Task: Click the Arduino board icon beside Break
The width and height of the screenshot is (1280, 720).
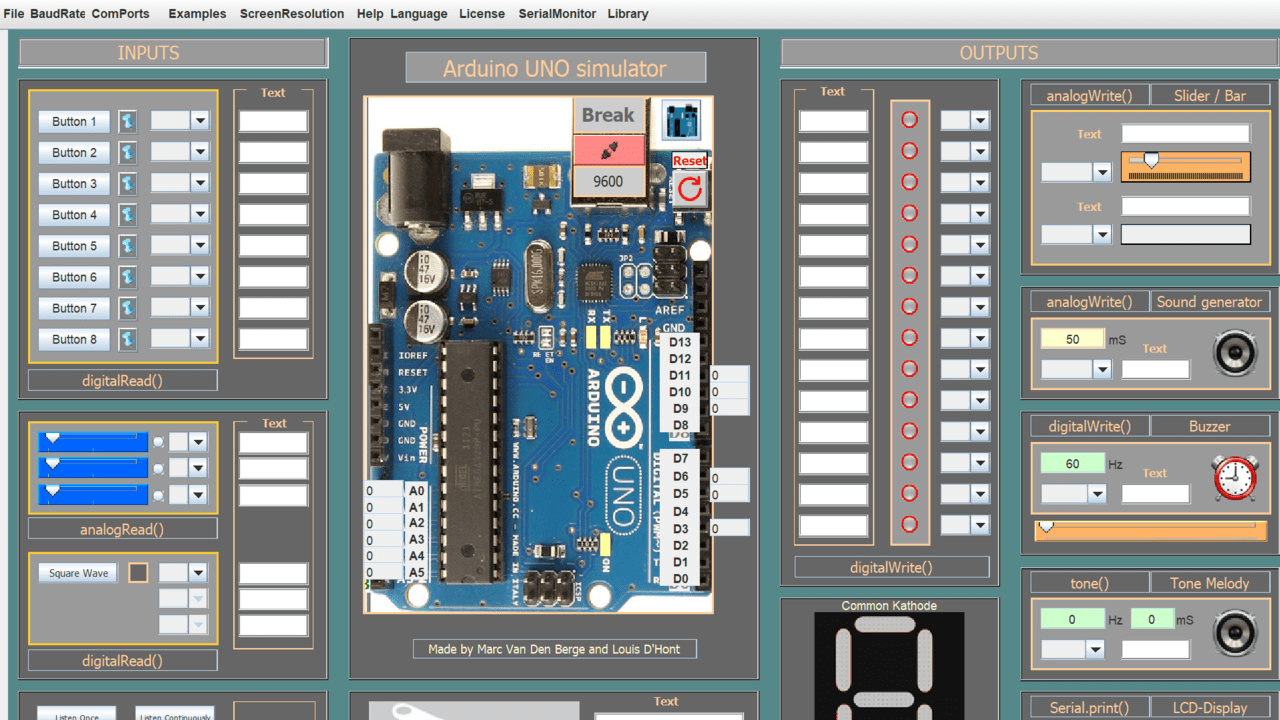Action: (x=681, y=120)
